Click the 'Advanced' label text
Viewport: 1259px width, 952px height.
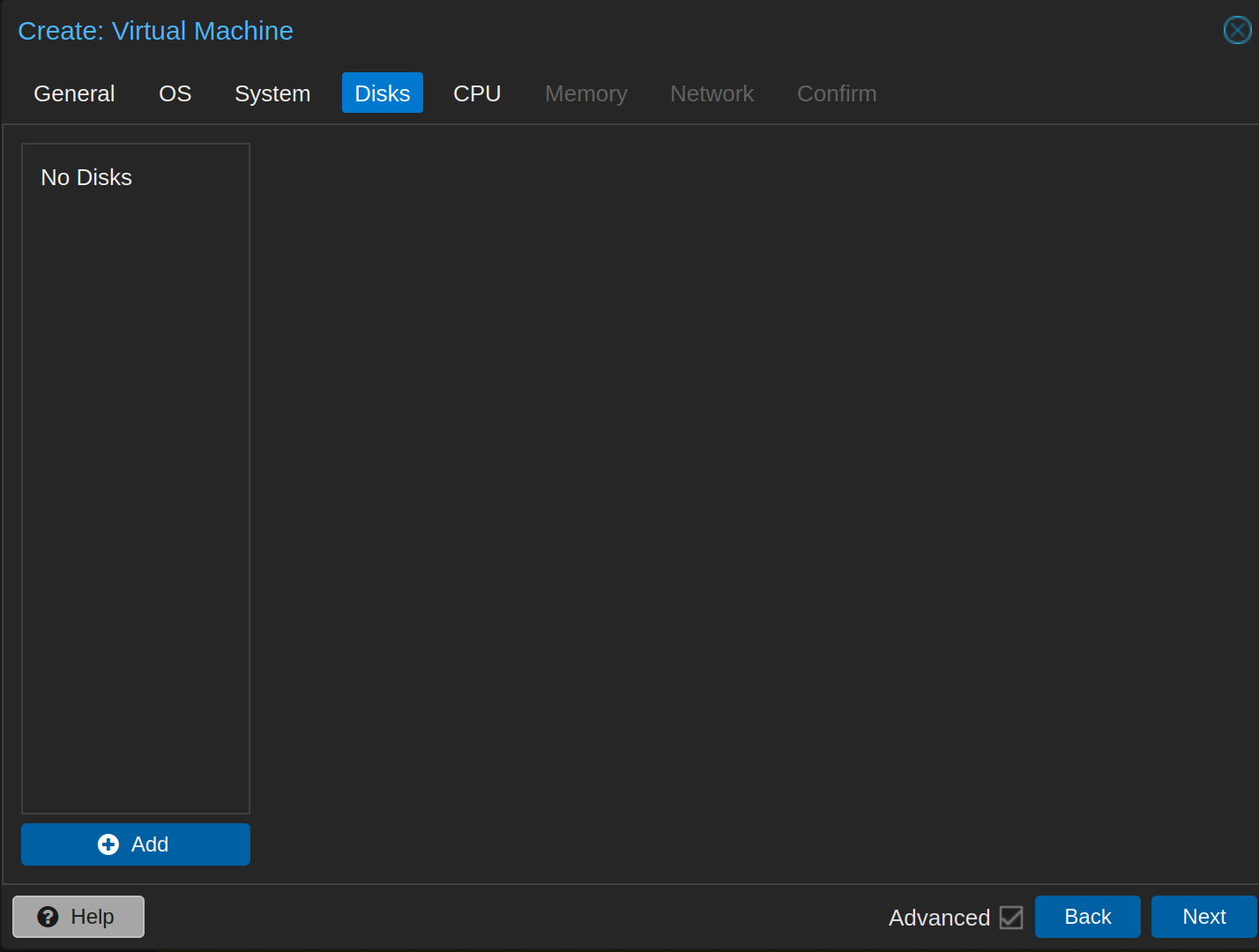[939, 918]
